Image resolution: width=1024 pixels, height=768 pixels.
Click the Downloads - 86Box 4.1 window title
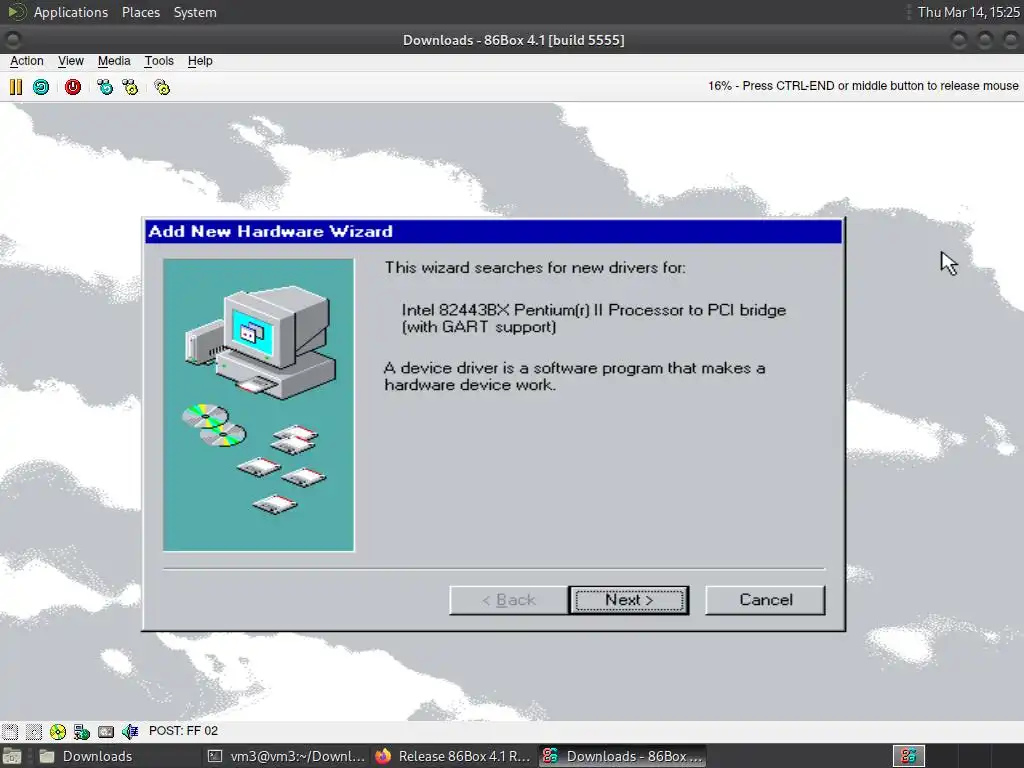[513, 40]
